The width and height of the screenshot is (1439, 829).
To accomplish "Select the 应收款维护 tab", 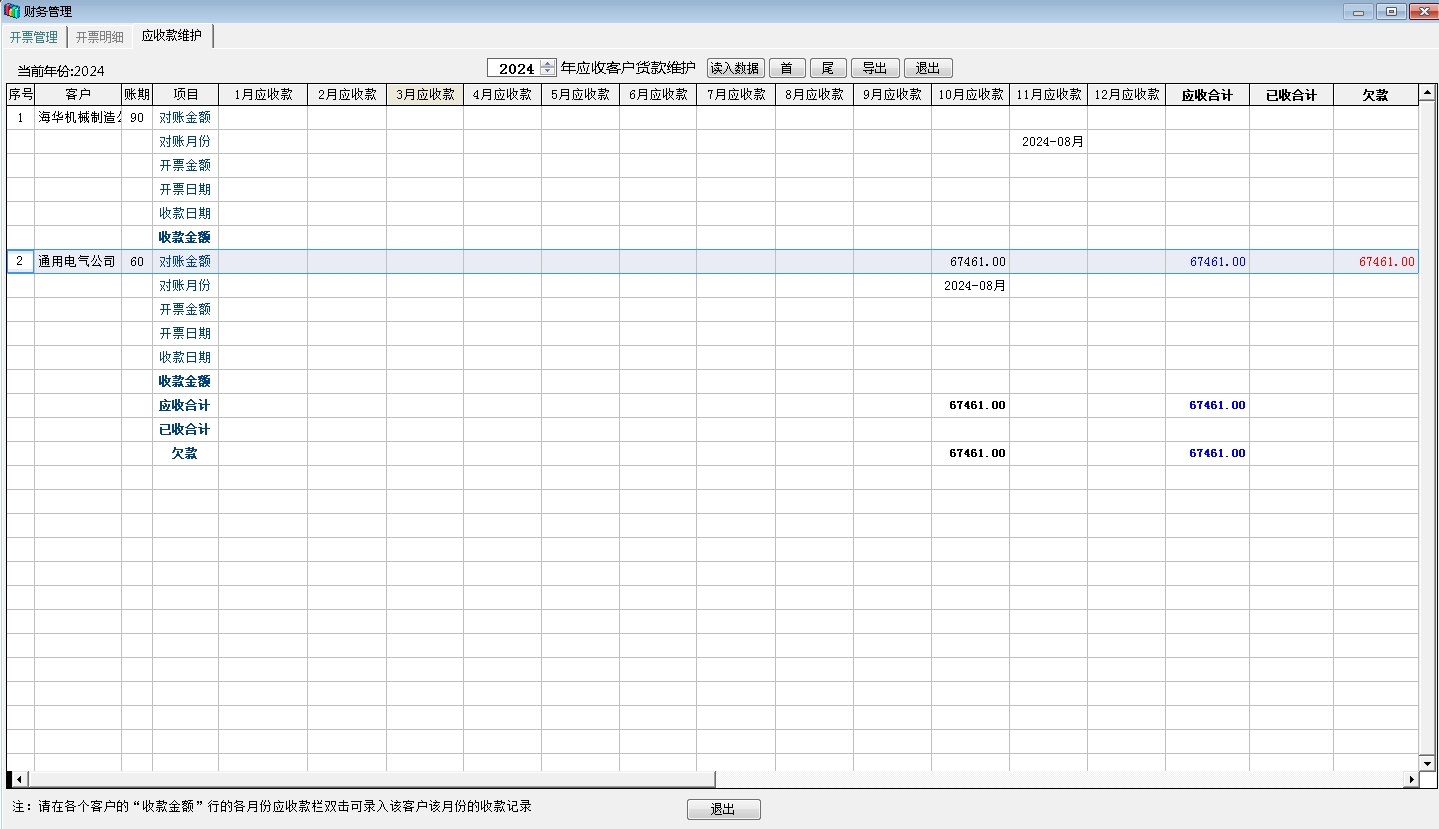I will tap(172, 36).
